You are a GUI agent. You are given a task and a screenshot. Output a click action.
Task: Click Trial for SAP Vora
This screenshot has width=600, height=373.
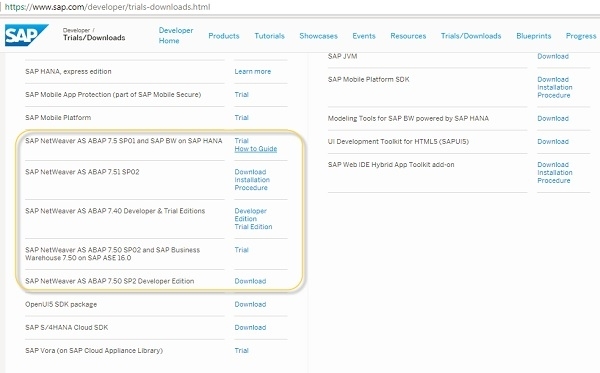(241, 350)
